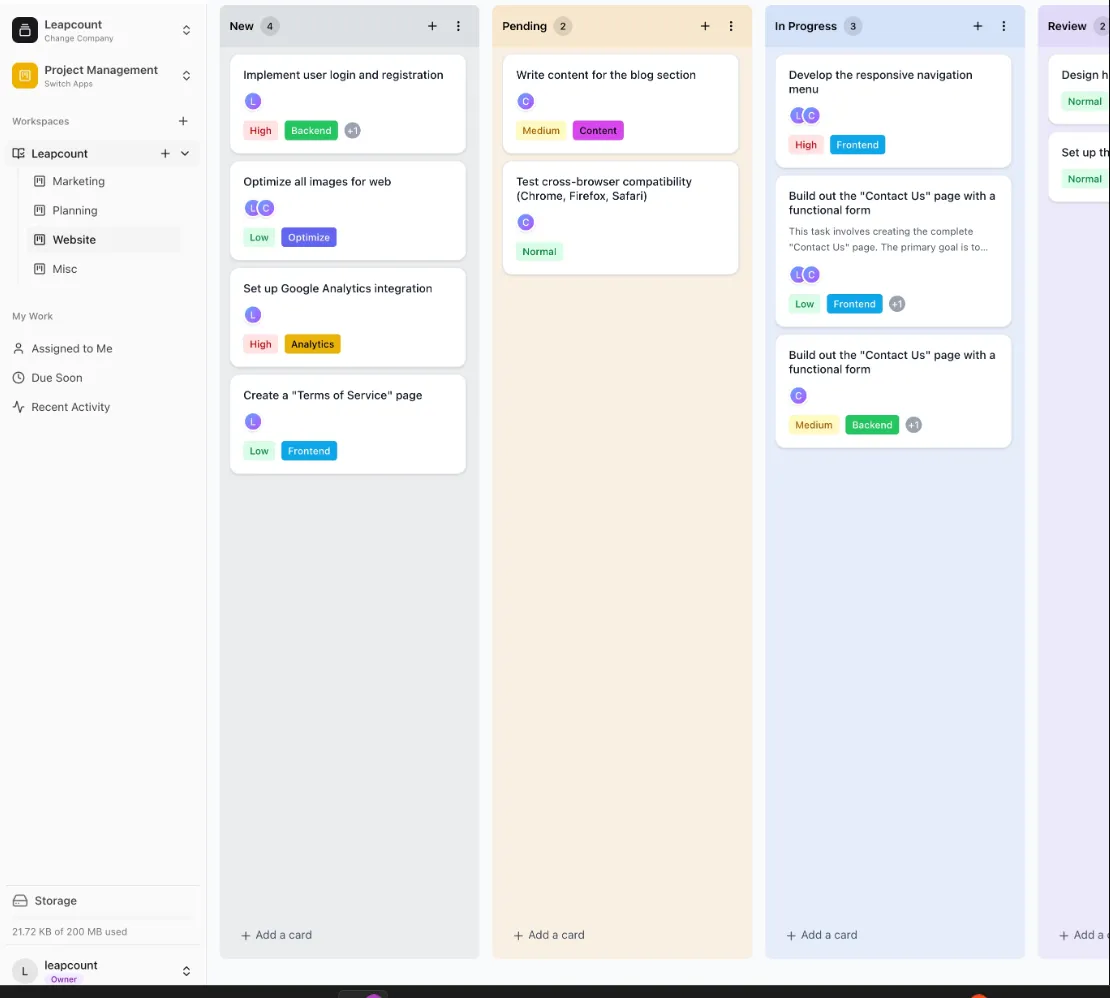Go to Assigned to Me
The image size is (1110, 998).
click(71, 349)
